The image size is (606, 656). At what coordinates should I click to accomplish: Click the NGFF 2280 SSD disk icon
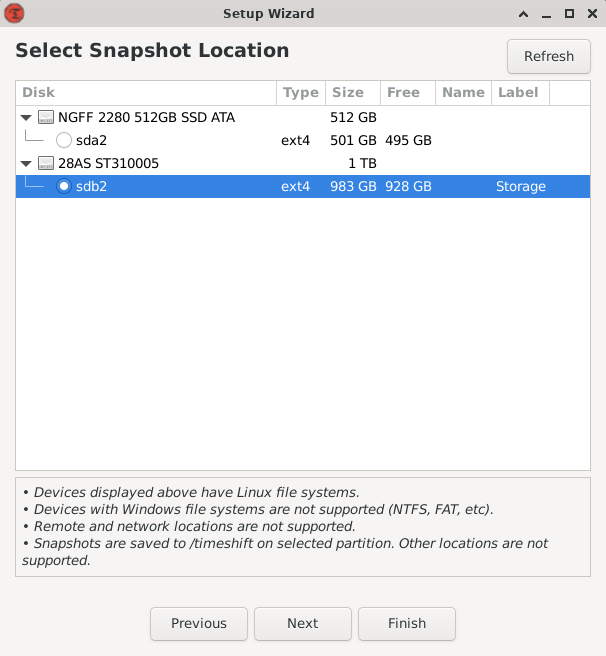click(46, 118)
